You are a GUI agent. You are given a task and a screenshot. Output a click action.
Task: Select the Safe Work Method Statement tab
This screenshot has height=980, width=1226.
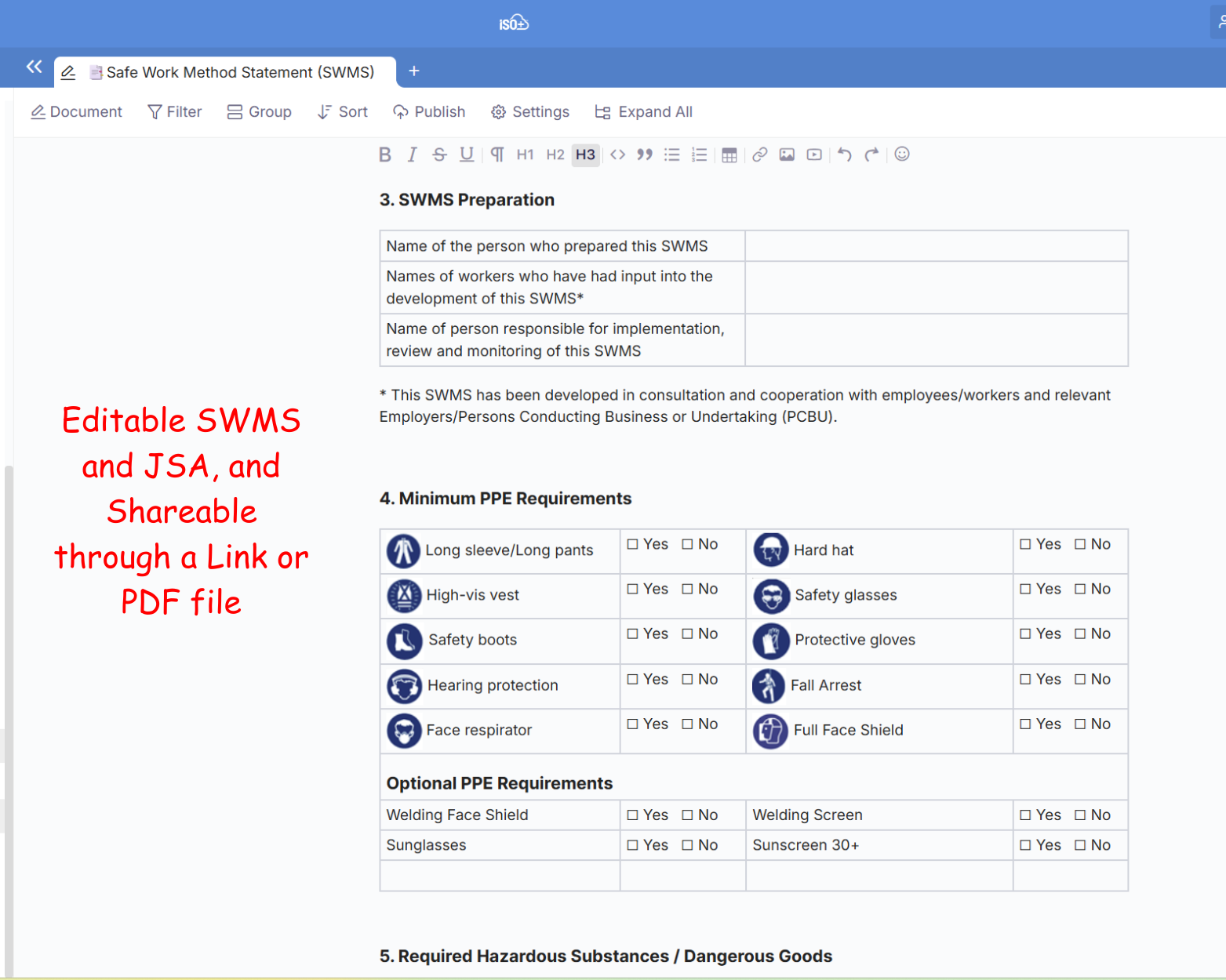[x=239, y=72]
